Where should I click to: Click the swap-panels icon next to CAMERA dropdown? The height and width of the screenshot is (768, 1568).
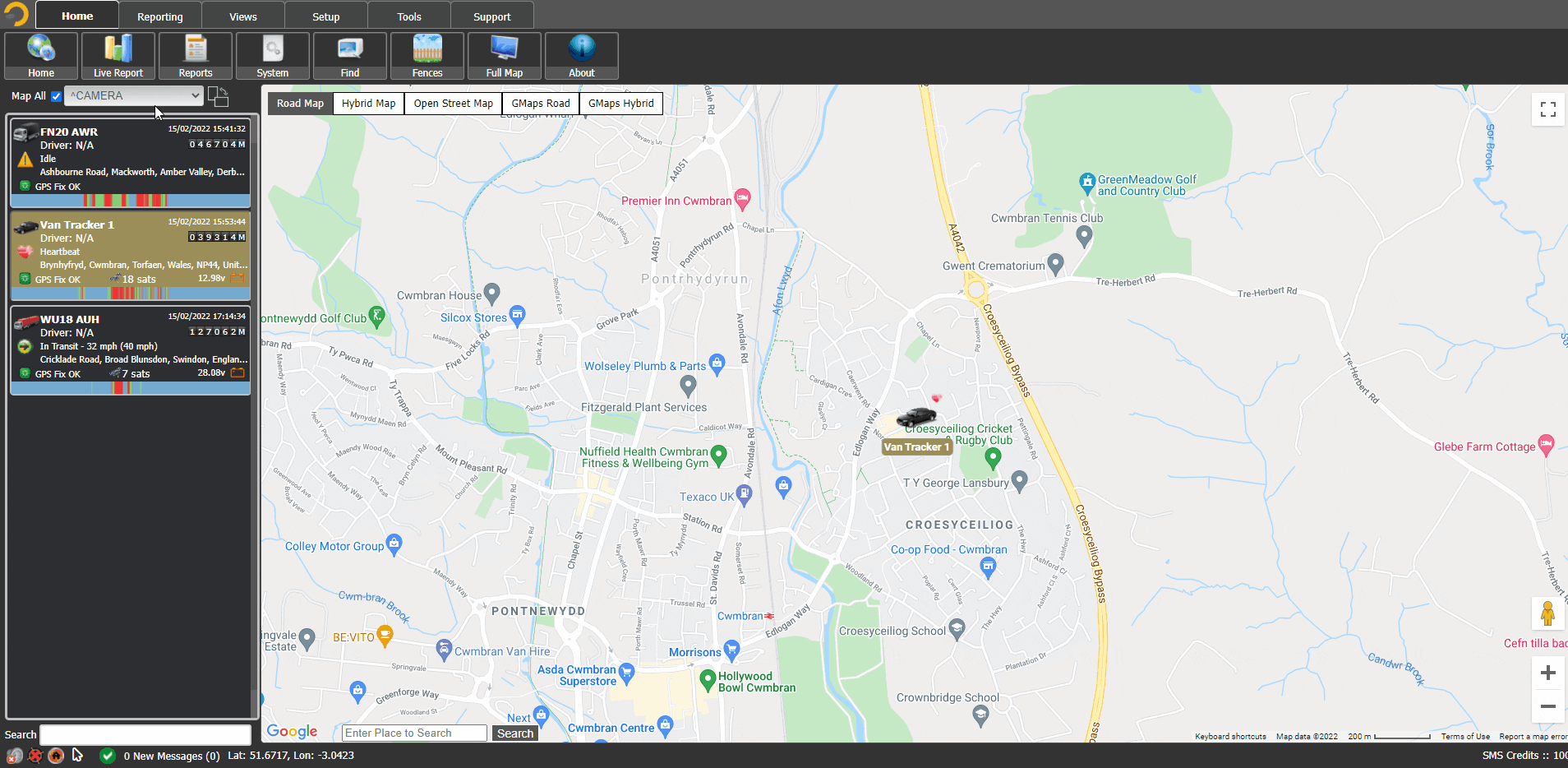[x=218, y=96]
